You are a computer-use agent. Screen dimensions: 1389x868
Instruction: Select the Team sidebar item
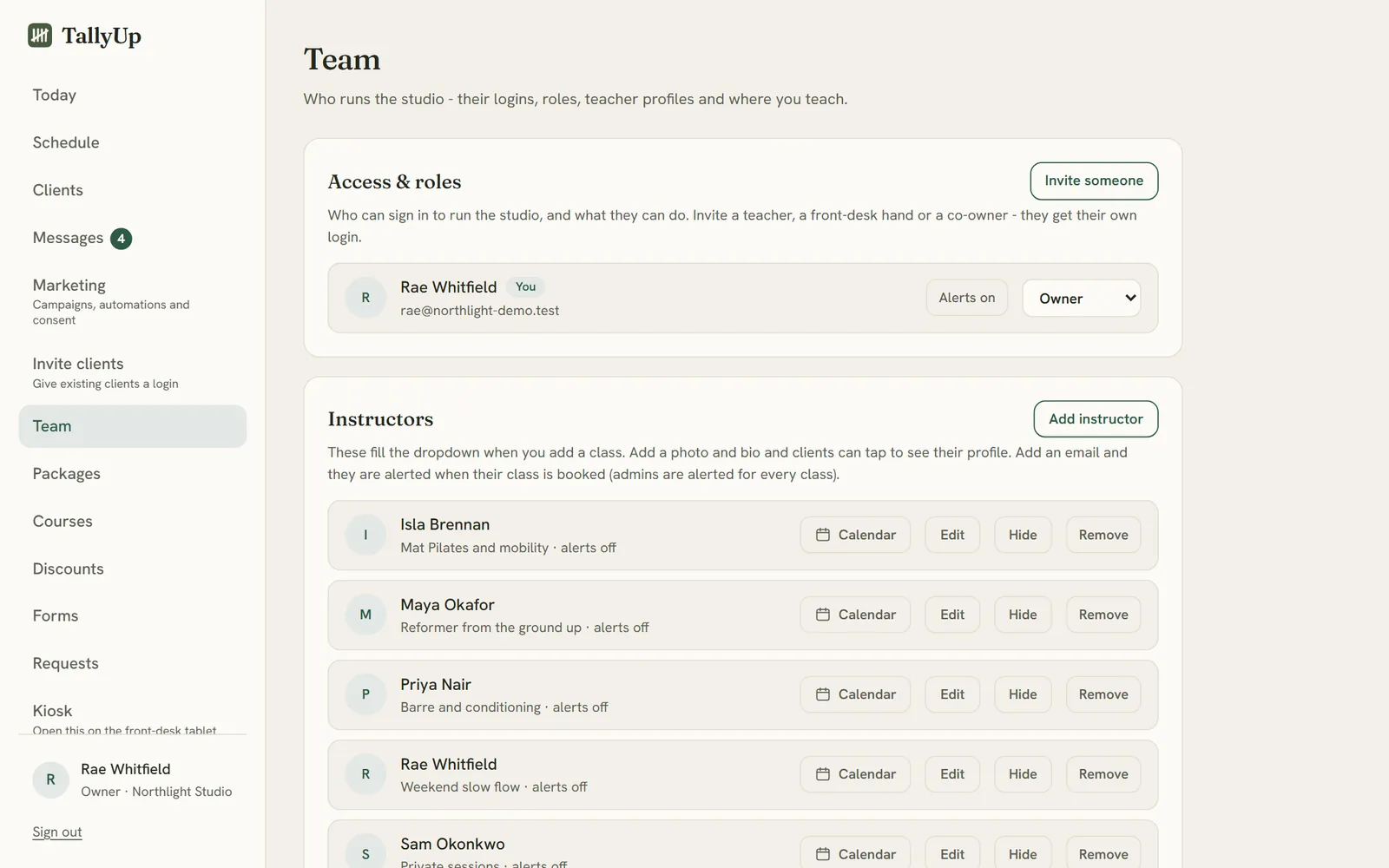133,426
